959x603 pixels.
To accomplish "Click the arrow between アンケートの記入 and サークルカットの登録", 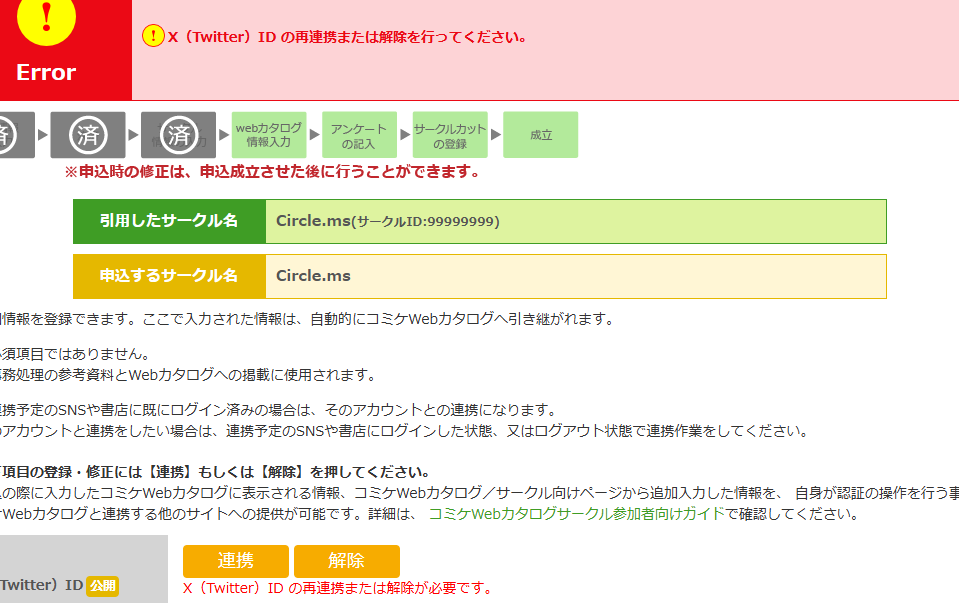I will click(x=405, y=135).
